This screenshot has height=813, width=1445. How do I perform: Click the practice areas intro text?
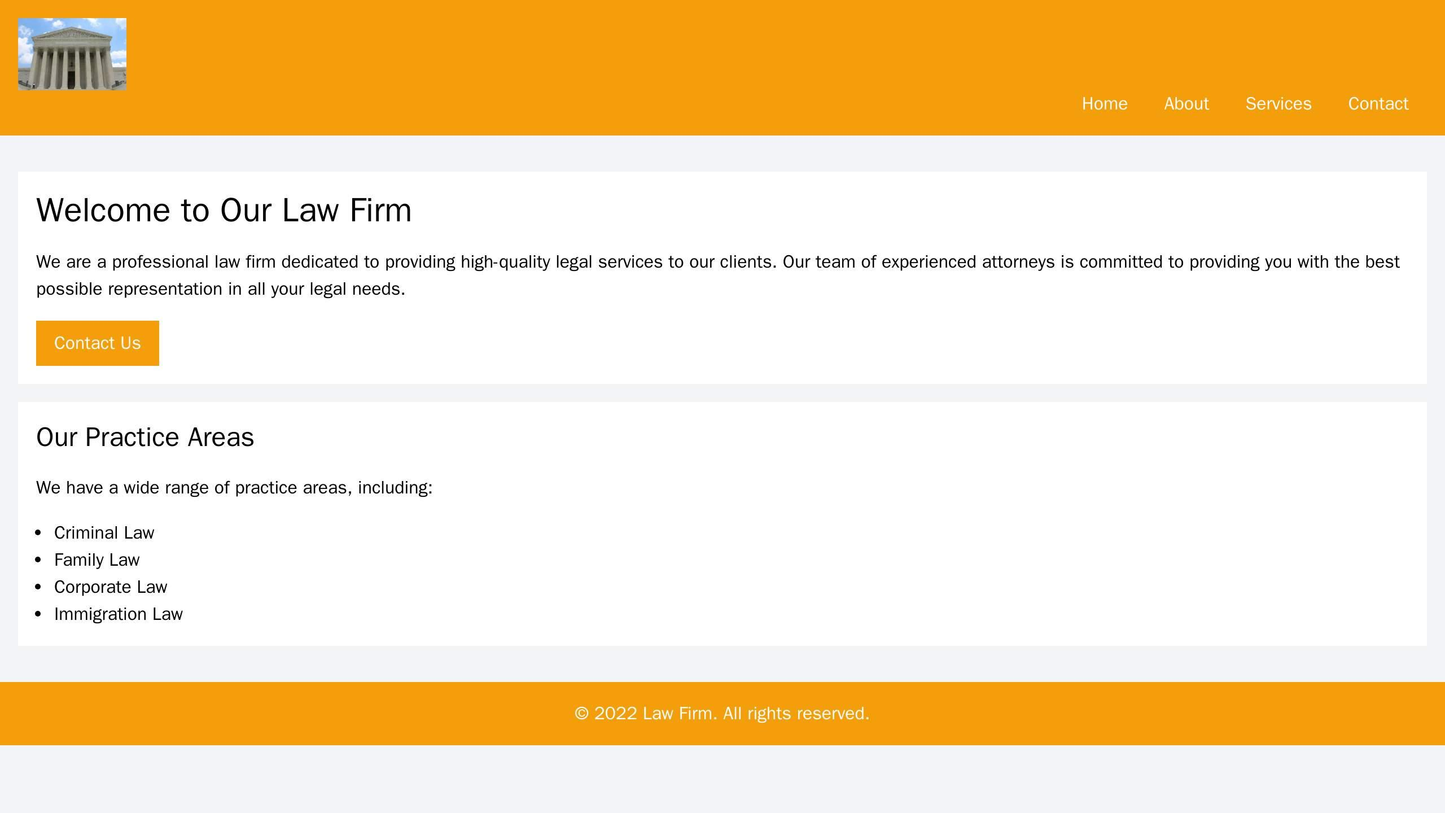[x=233, y=488]
